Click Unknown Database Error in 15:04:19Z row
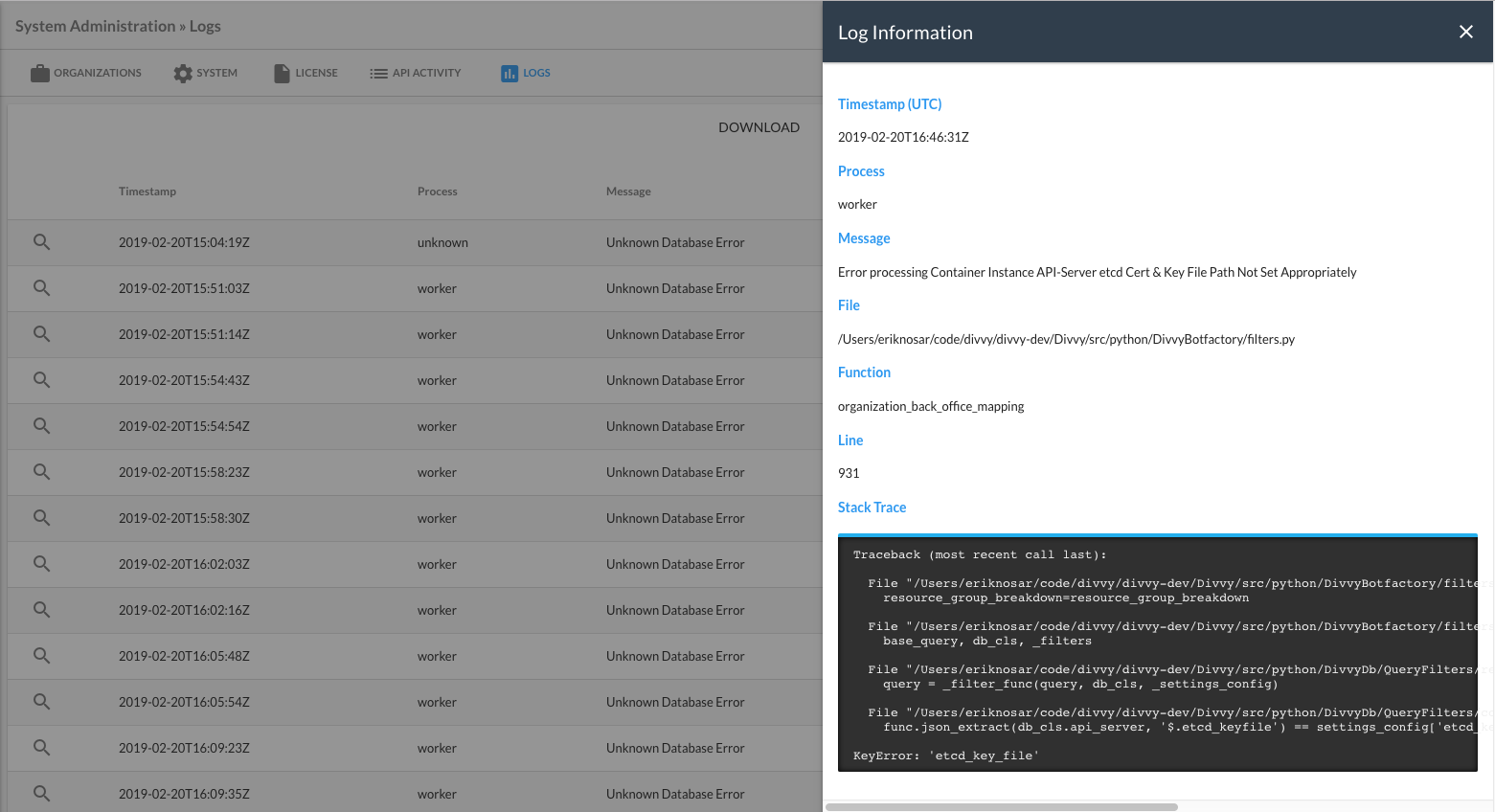Viewport: 1495px width, 812px height. tap(675, 242)
